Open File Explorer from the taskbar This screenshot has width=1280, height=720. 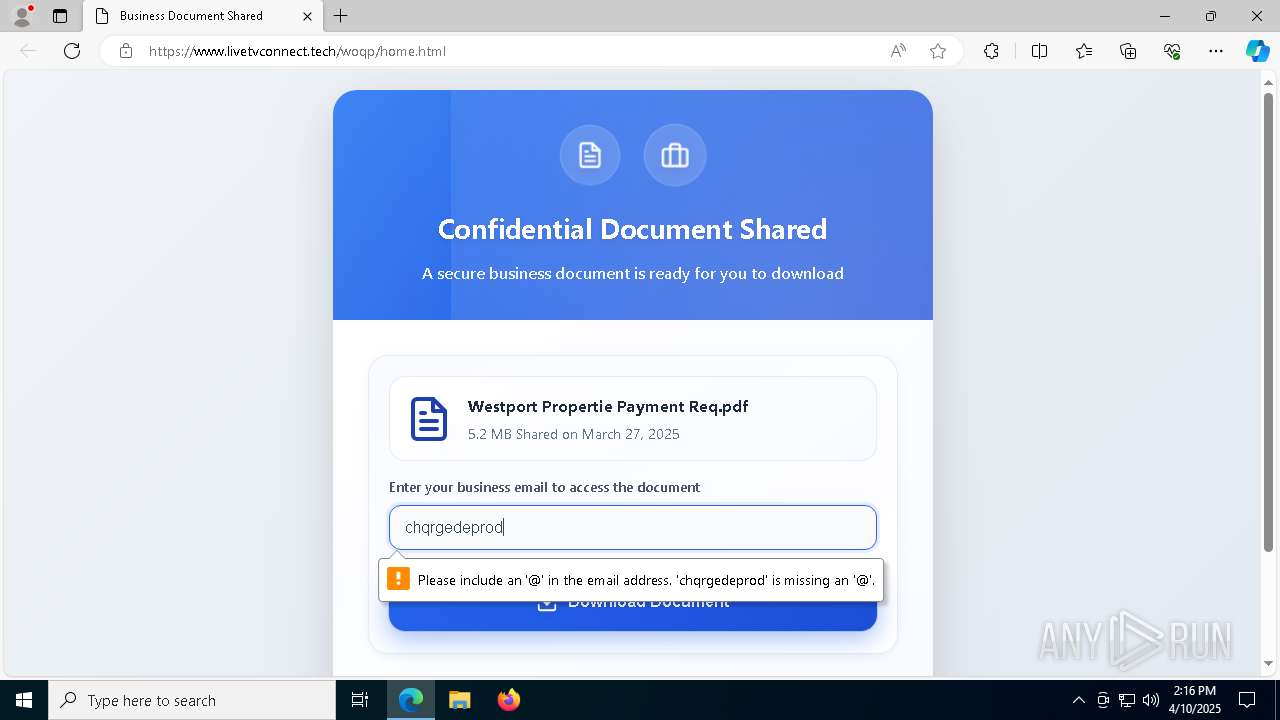459,700
